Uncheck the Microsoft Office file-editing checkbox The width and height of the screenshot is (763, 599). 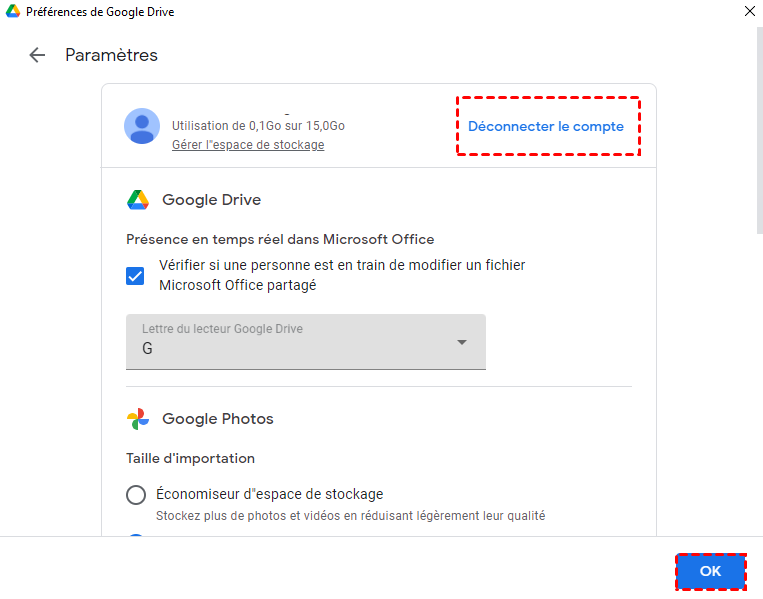135,275
